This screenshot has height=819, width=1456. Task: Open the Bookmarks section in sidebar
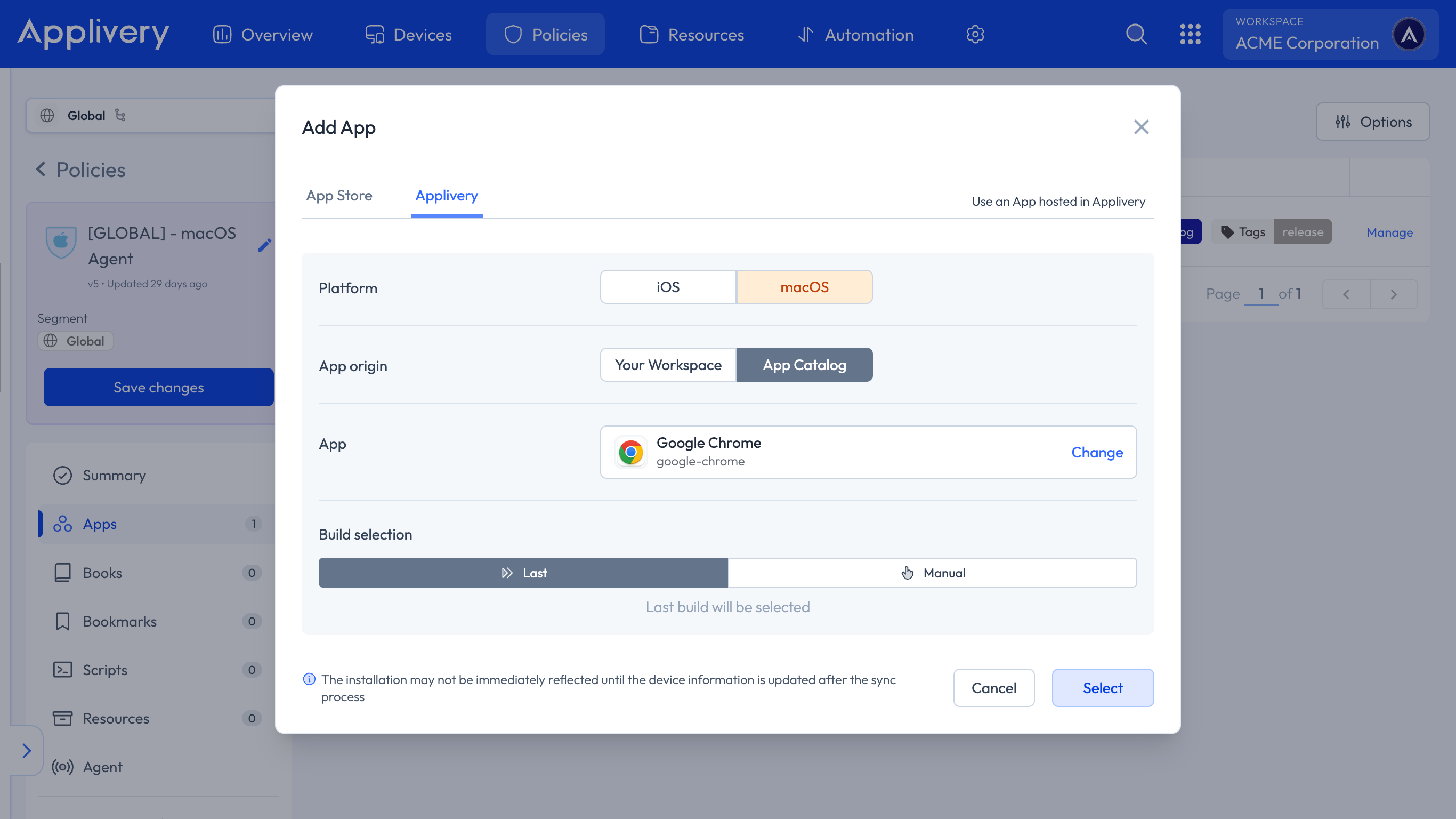(119, 621)
